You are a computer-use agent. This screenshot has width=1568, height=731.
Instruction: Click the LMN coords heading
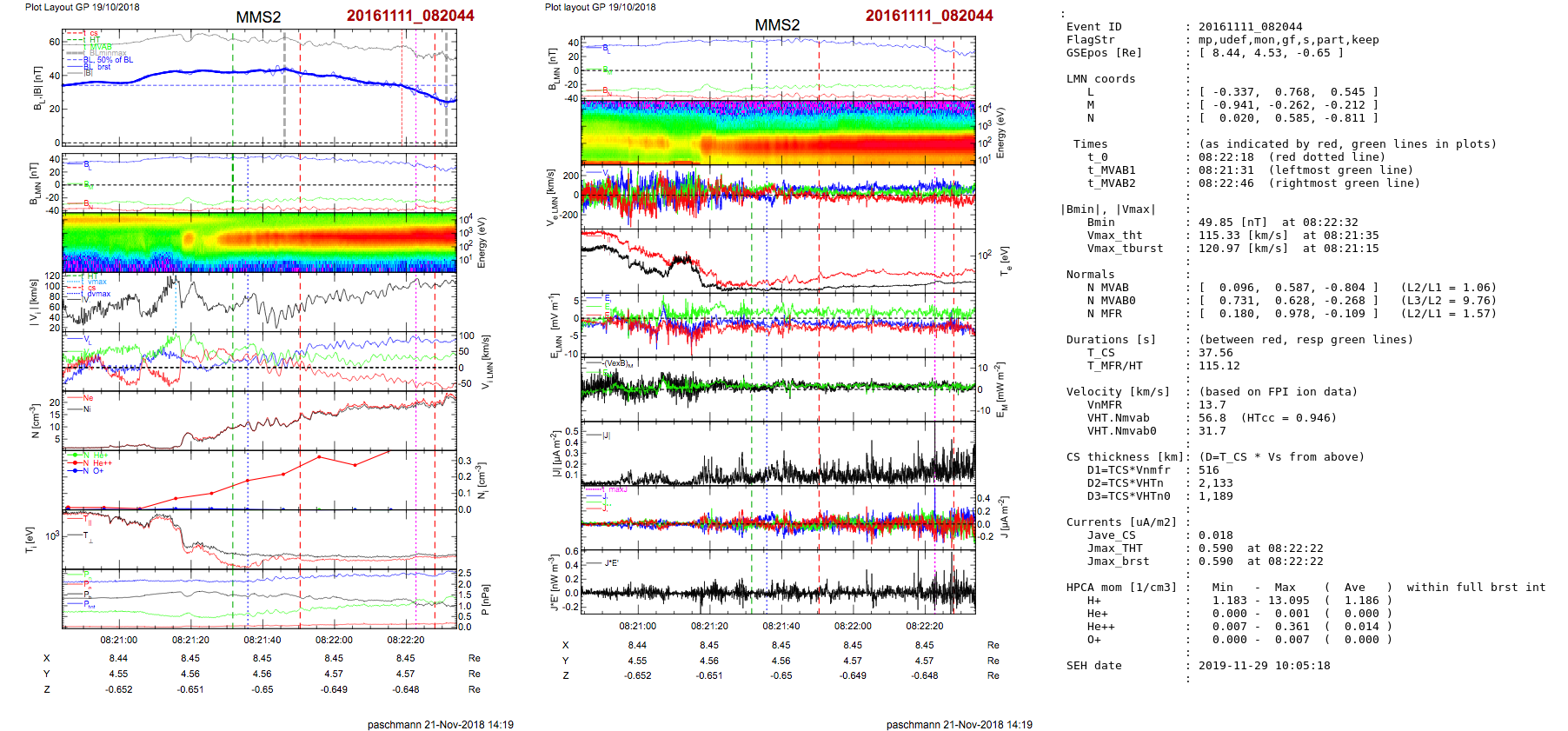coord(1100,79)
